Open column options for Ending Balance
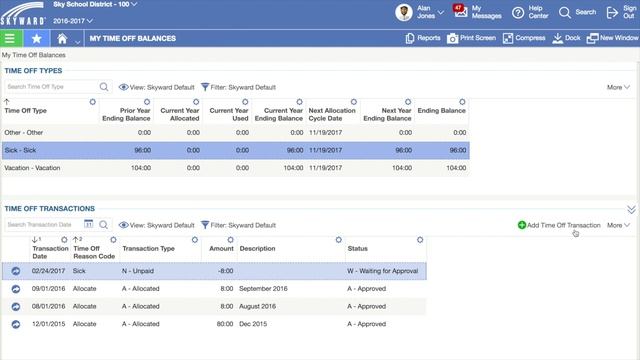Image resolution: width=640 pixels, height=360 pixels. point(462,102)
